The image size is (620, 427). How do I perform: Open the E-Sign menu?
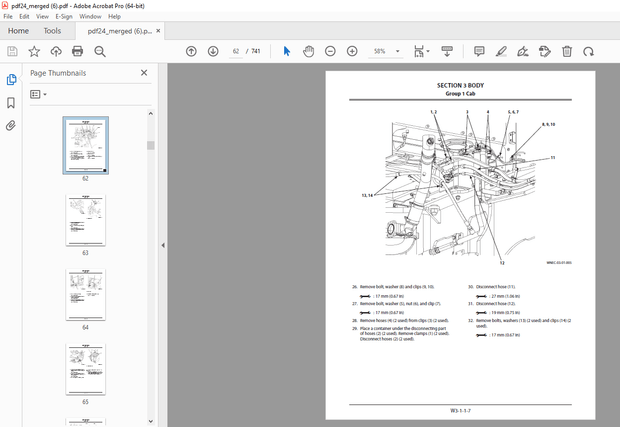click(63, 17)
